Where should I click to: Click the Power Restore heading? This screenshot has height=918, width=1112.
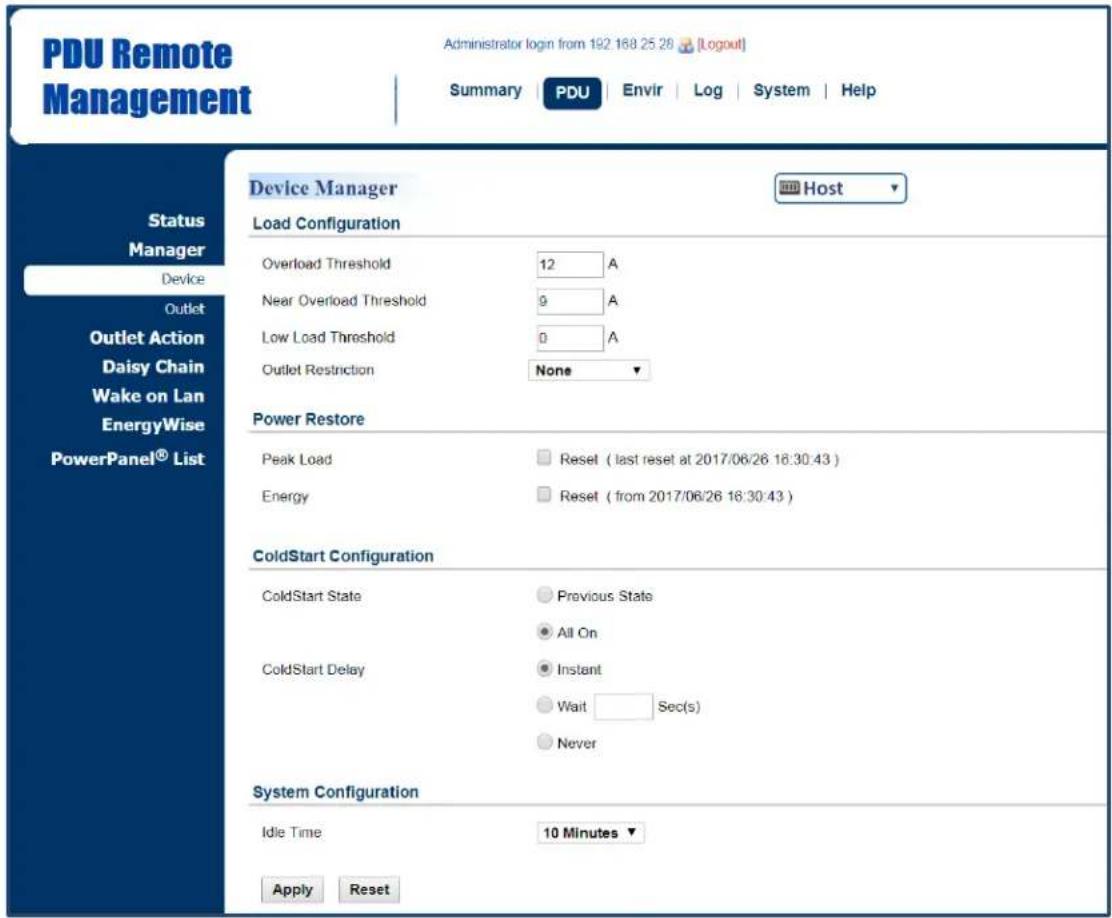click(308, 419)
